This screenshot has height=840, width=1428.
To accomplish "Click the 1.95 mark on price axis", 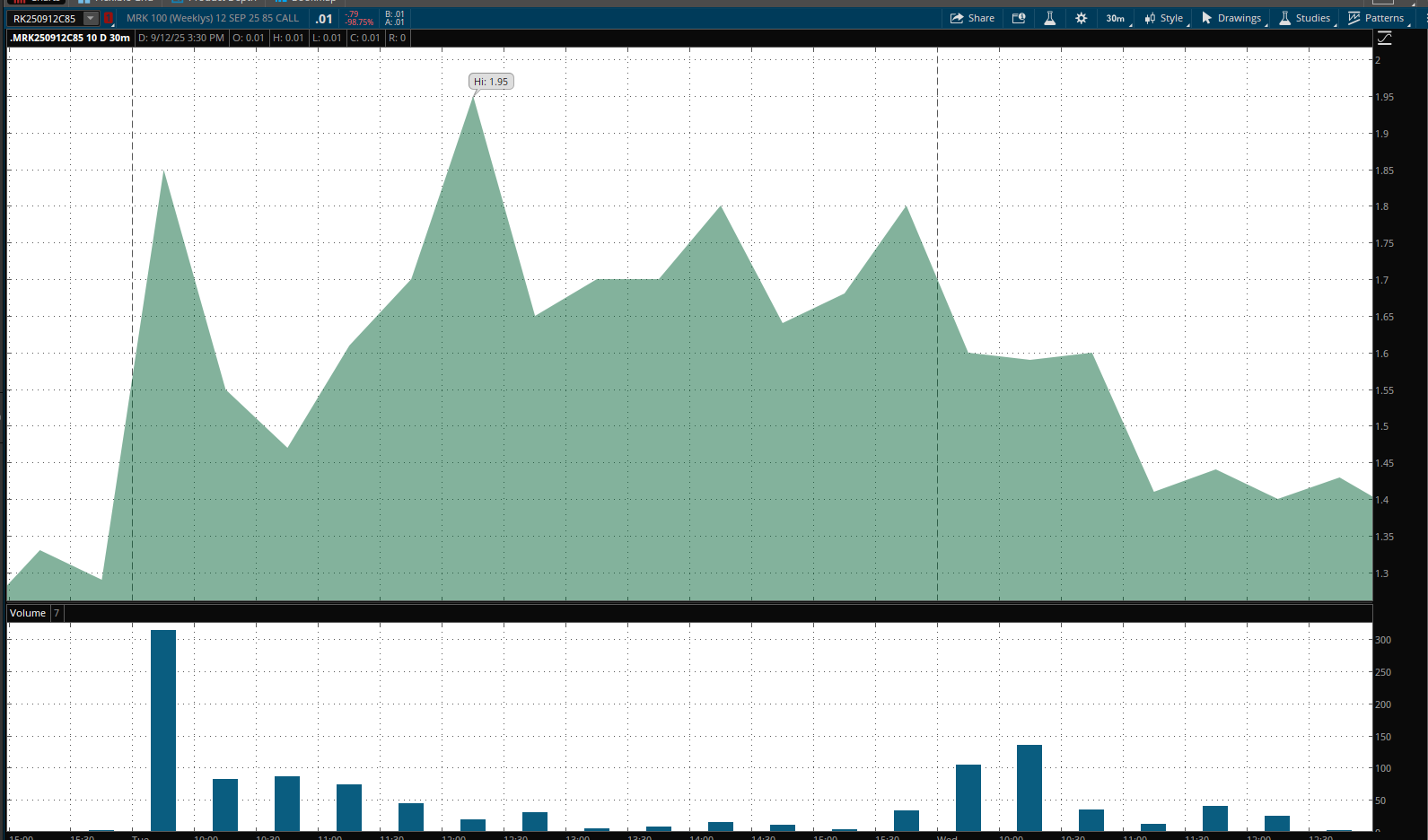I will [x=1384, y=97].
